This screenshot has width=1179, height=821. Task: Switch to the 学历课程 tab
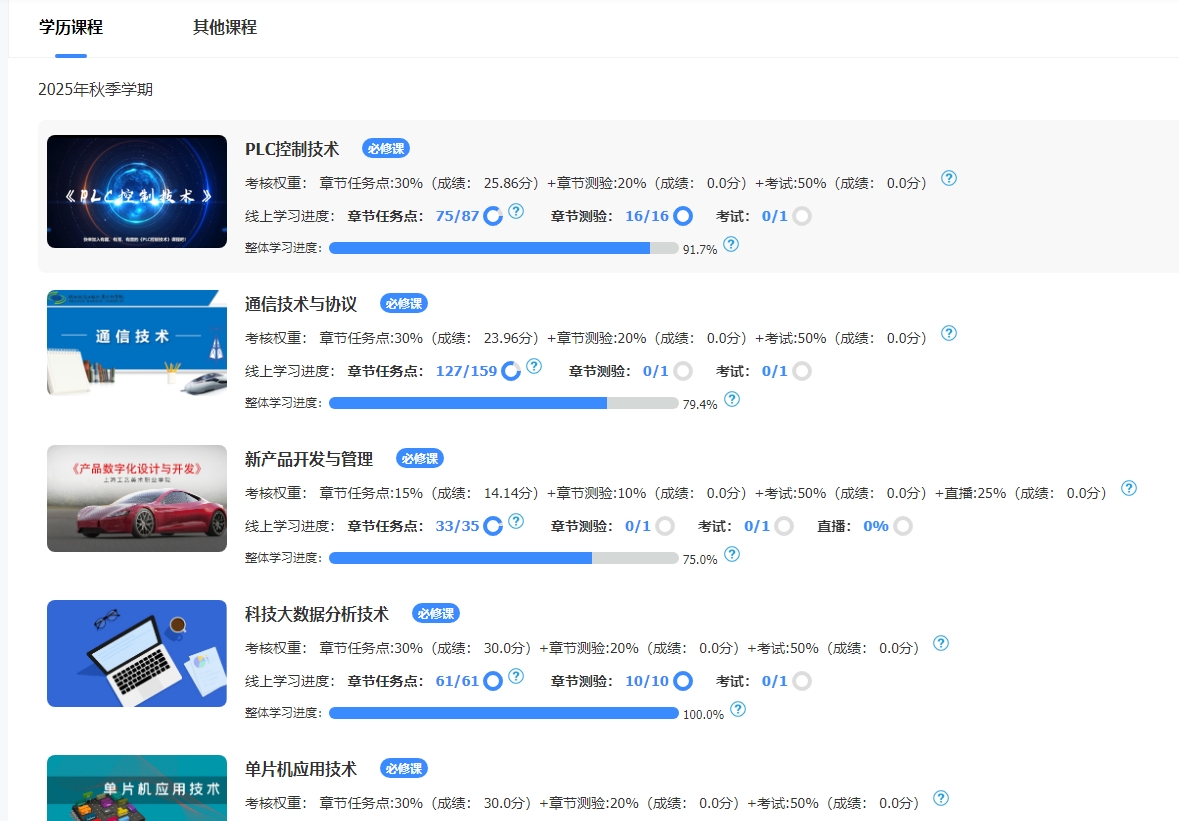[x=71, y=28]
